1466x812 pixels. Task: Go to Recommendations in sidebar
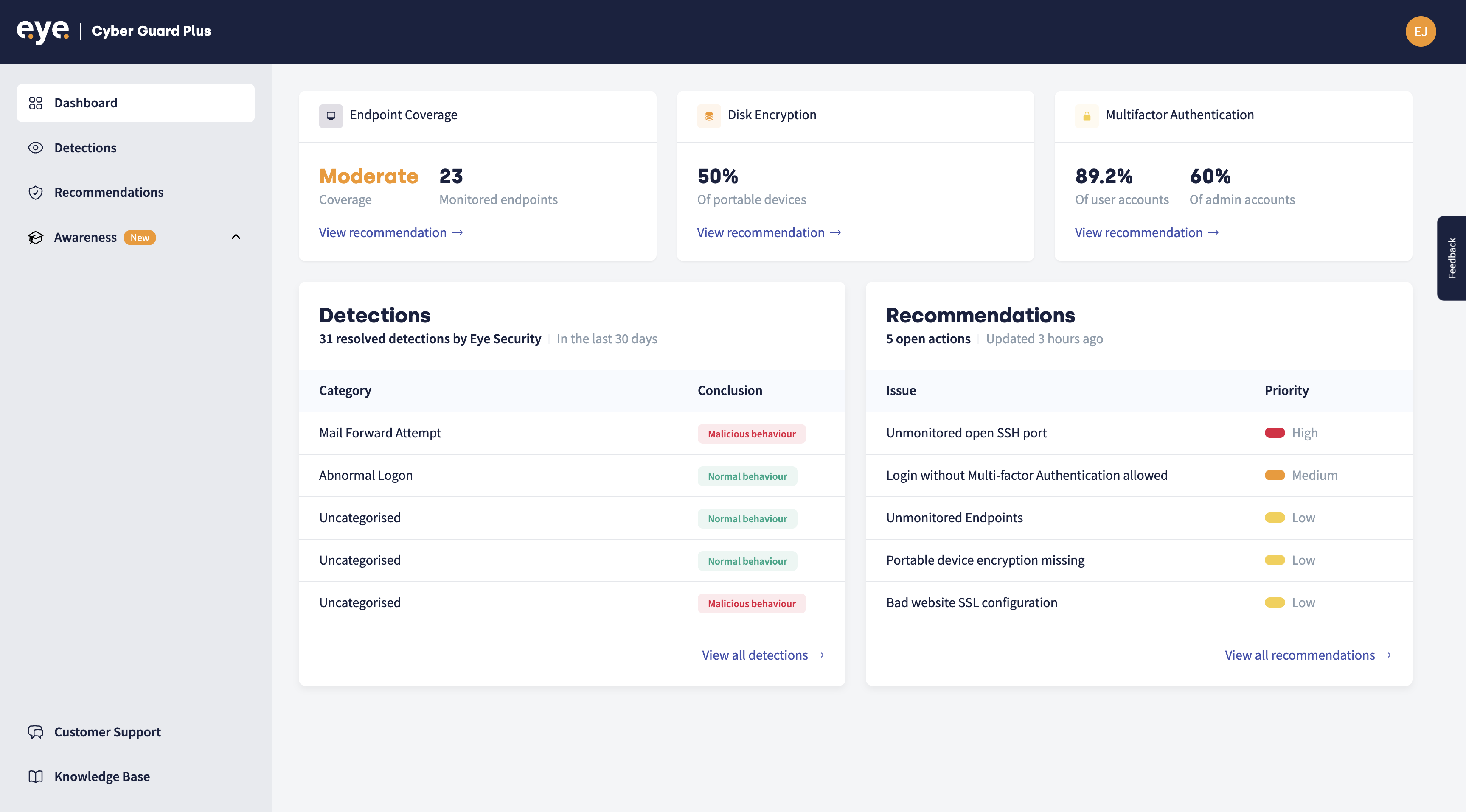click(109, 192)
